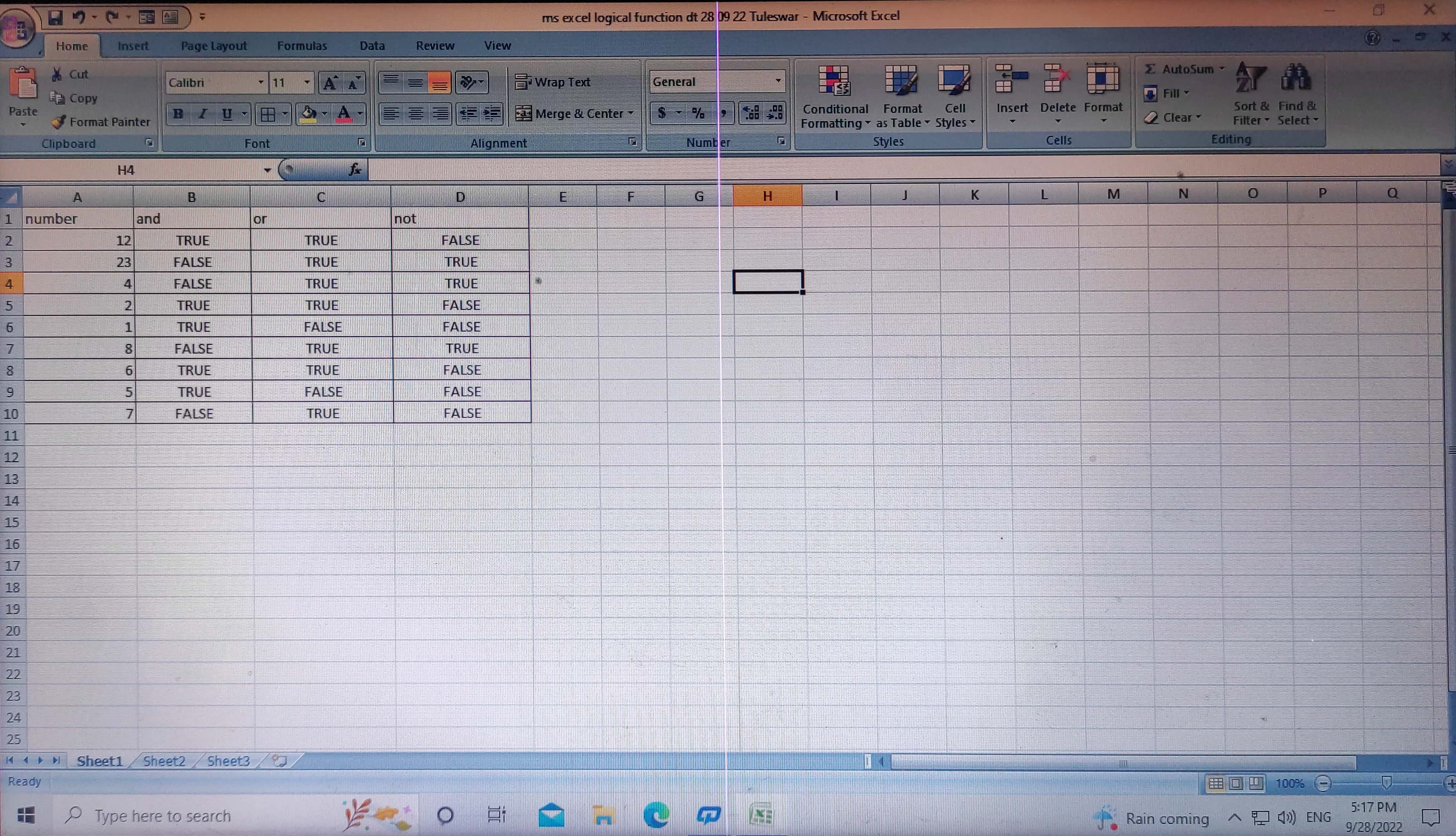Image resolution: width=1456 pixels, height=836 pixels.
Task: Open the Calibri font name dropdown
Action: click(261, 82)
